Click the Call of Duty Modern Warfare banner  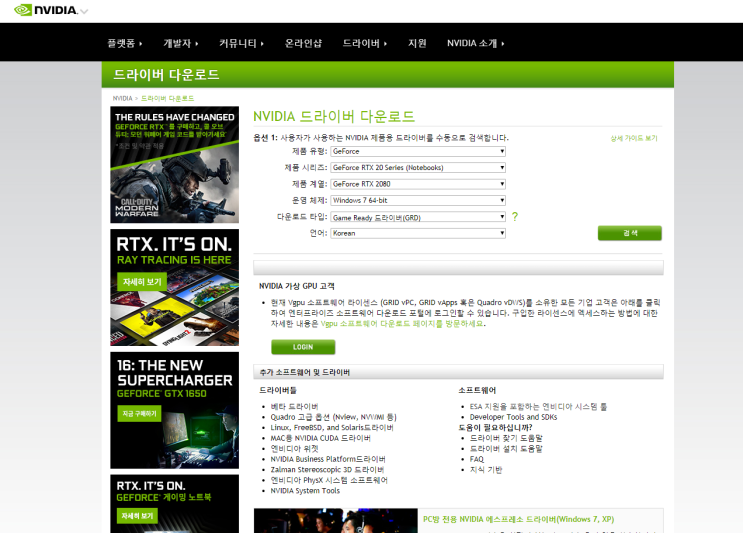(x=174, y=164)
